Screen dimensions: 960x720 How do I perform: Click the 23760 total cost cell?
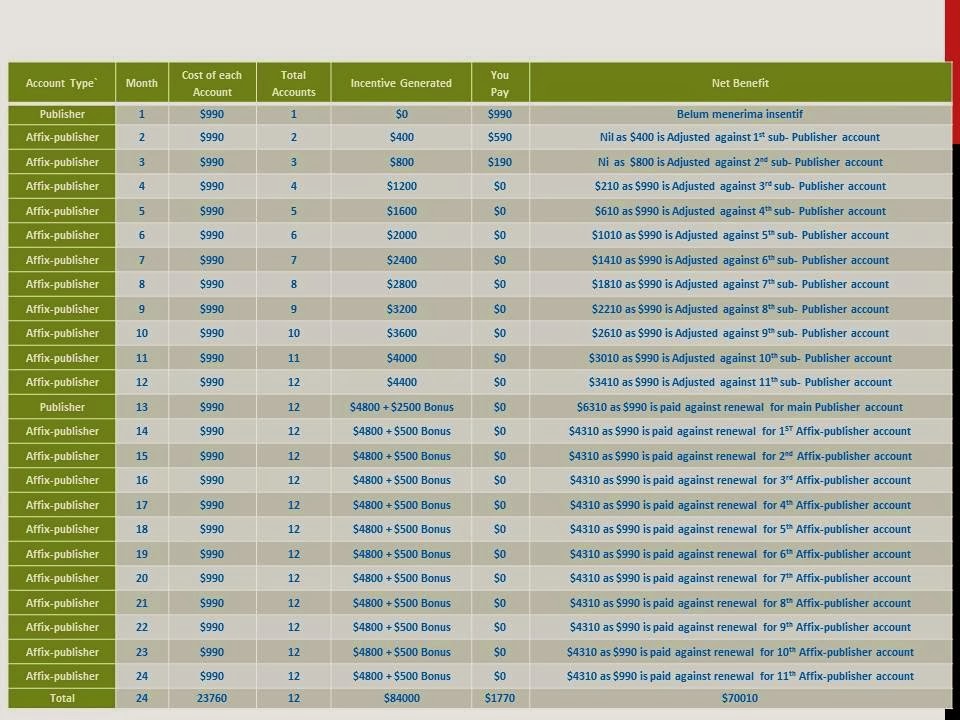[212, 698]
